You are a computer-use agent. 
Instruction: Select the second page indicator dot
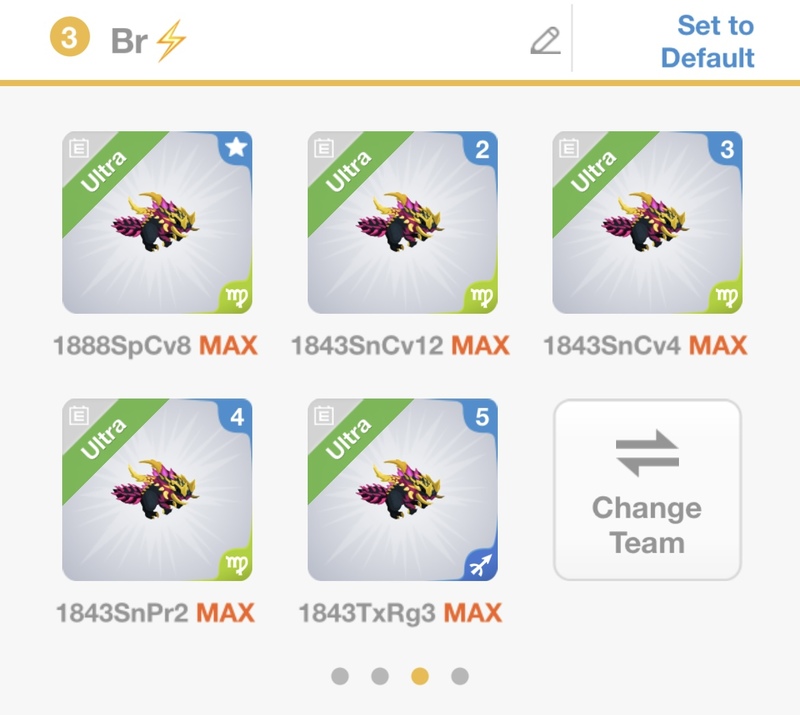tap(380, 676)
